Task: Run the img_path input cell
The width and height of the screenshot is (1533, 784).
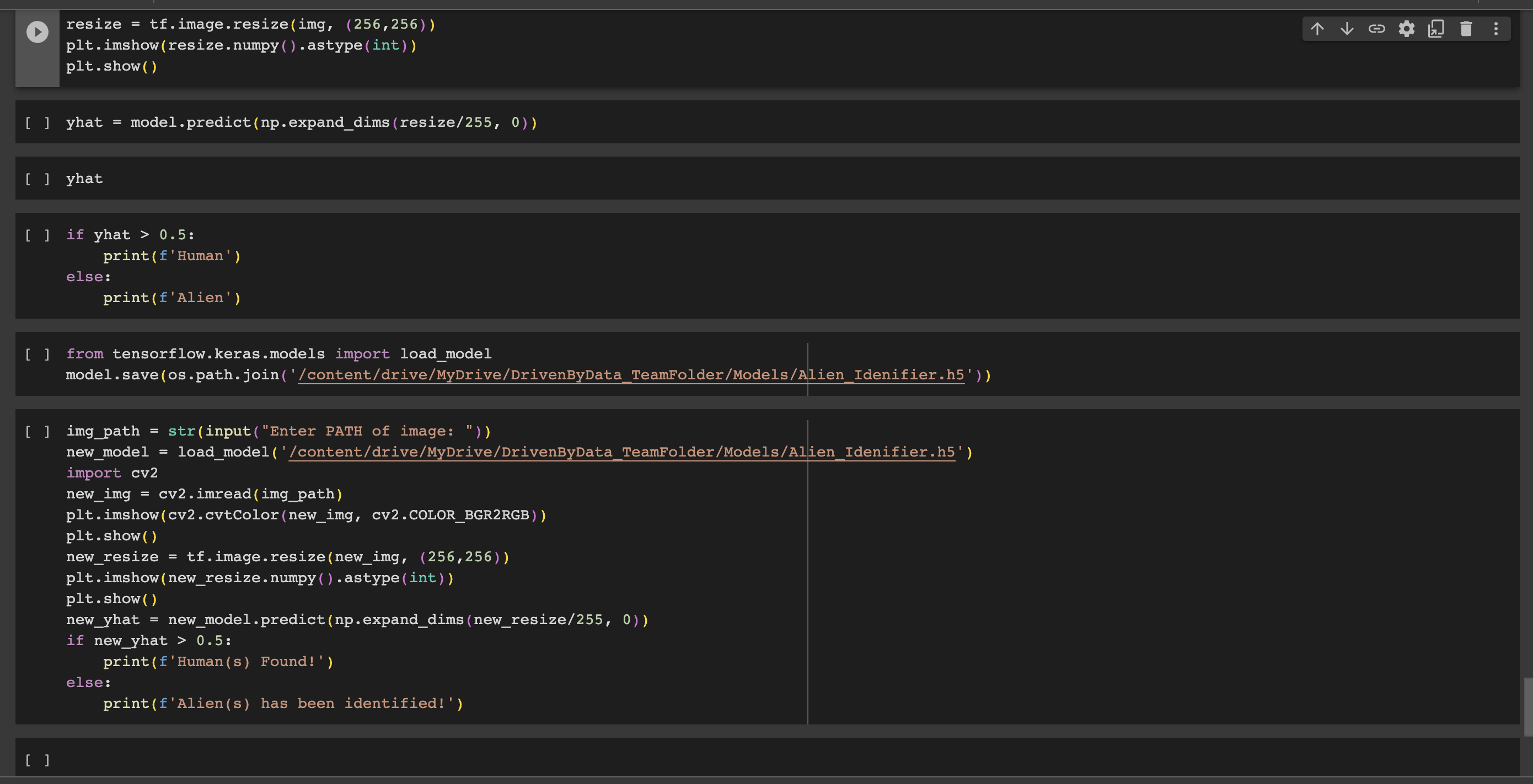Action: tap(37, 431)
